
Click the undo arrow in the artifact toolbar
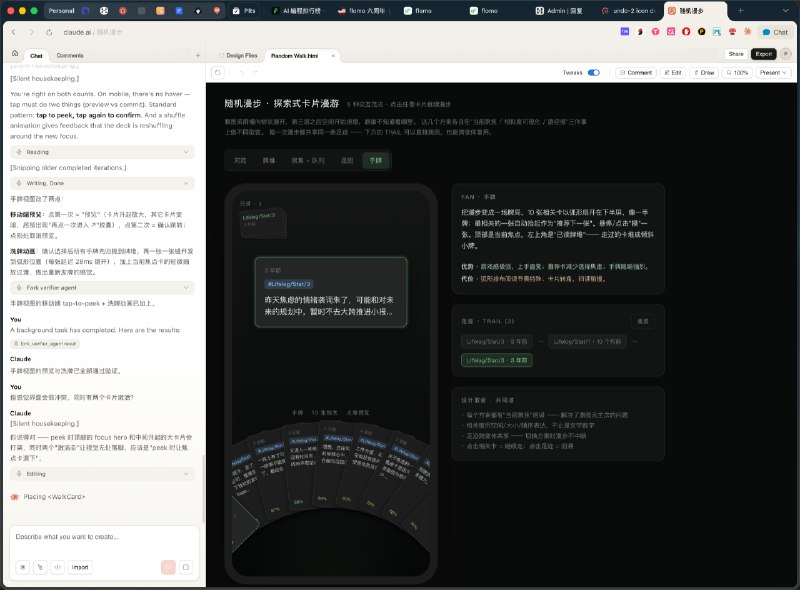click(242, 73)
